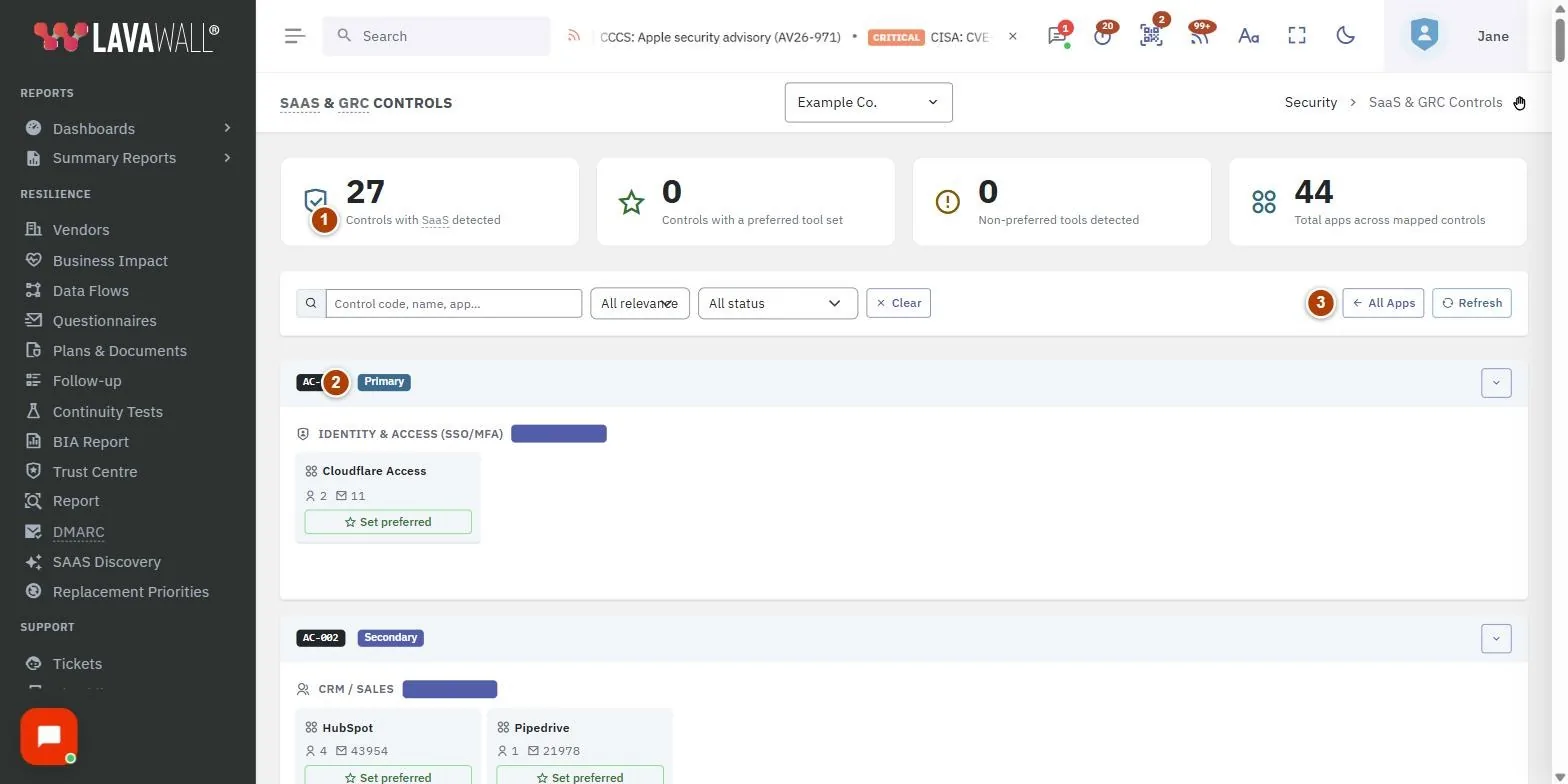Set HubSpot as preferred
The width and height of the screenshot is (1568, 784).
(x=388, y=777)
